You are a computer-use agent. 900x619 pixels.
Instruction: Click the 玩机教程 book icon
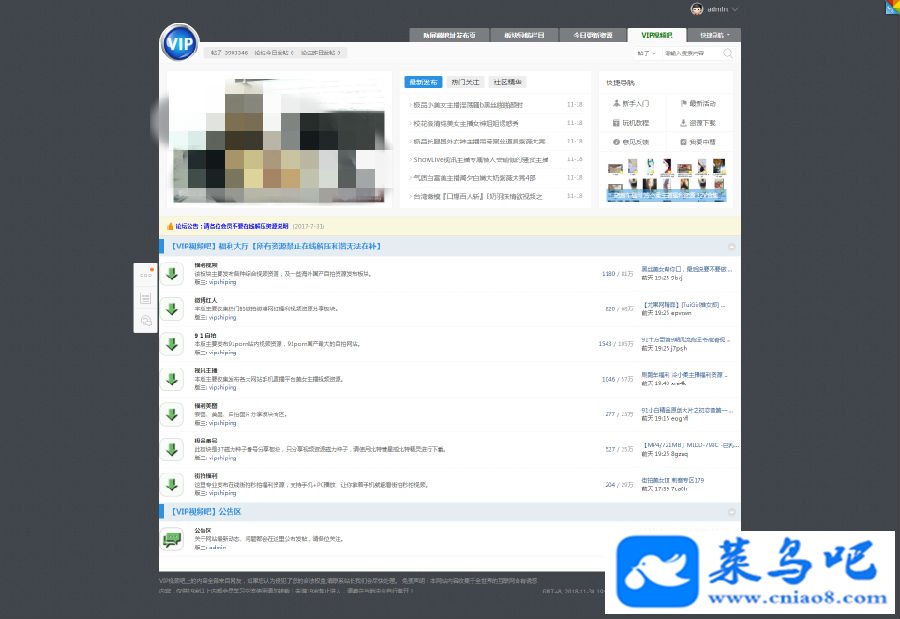coord(616,123)
